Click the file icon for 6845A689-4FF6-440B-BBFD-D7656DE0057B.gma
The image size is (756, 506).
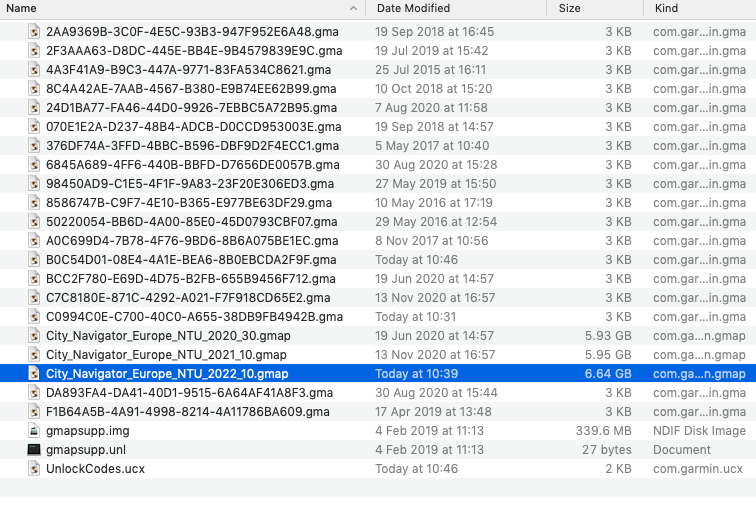tap(34, 165)
